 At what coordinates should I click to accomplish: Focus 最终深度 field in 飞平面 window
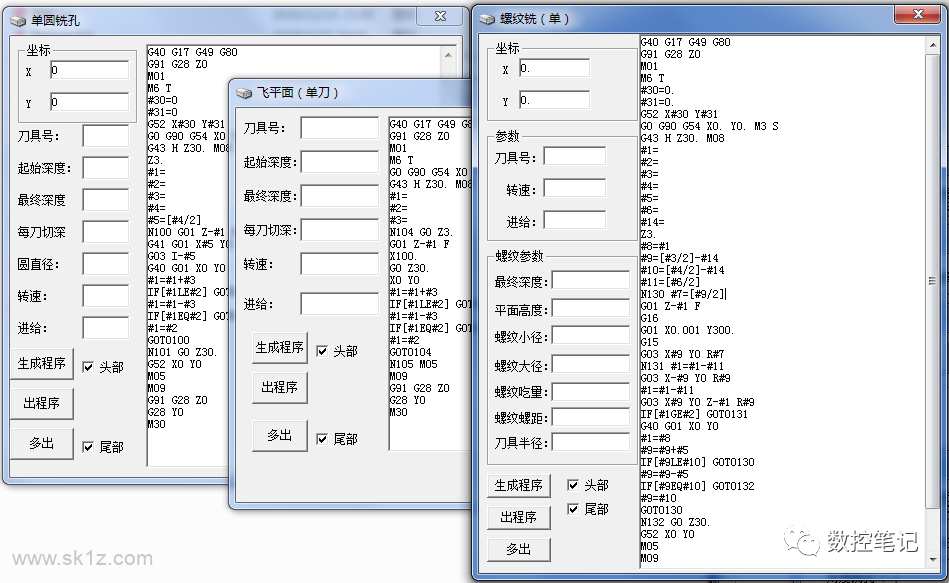[x=340, y=196]
